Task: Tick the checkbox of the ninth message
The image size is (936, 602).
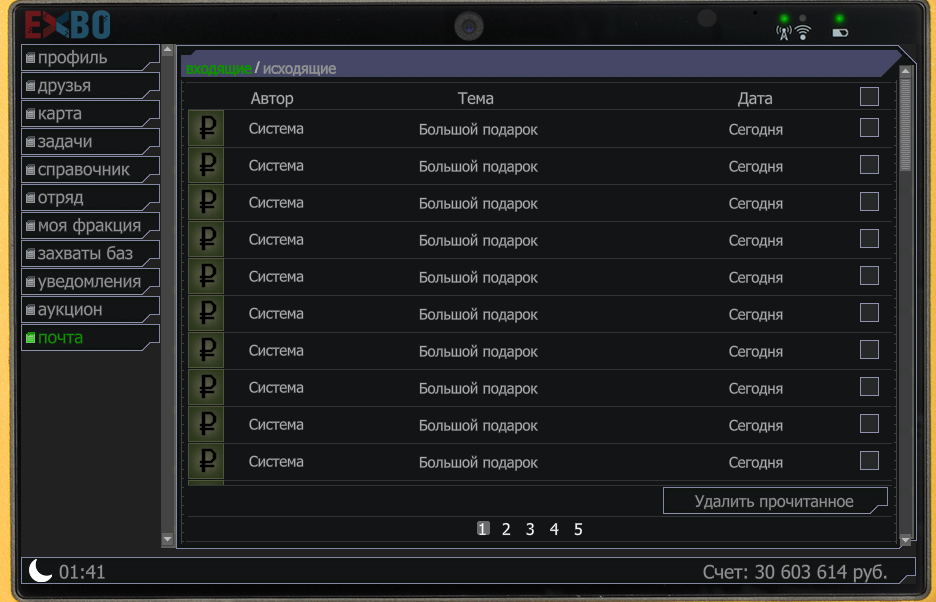Action: click(869, 424)
